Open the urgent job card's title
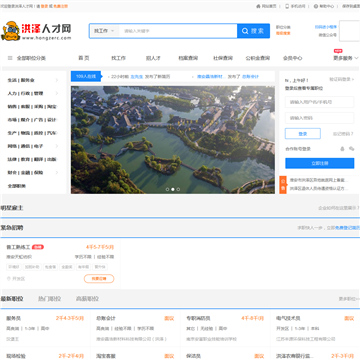The height and width of the screenshot is (360, 360). click(18, 247)
